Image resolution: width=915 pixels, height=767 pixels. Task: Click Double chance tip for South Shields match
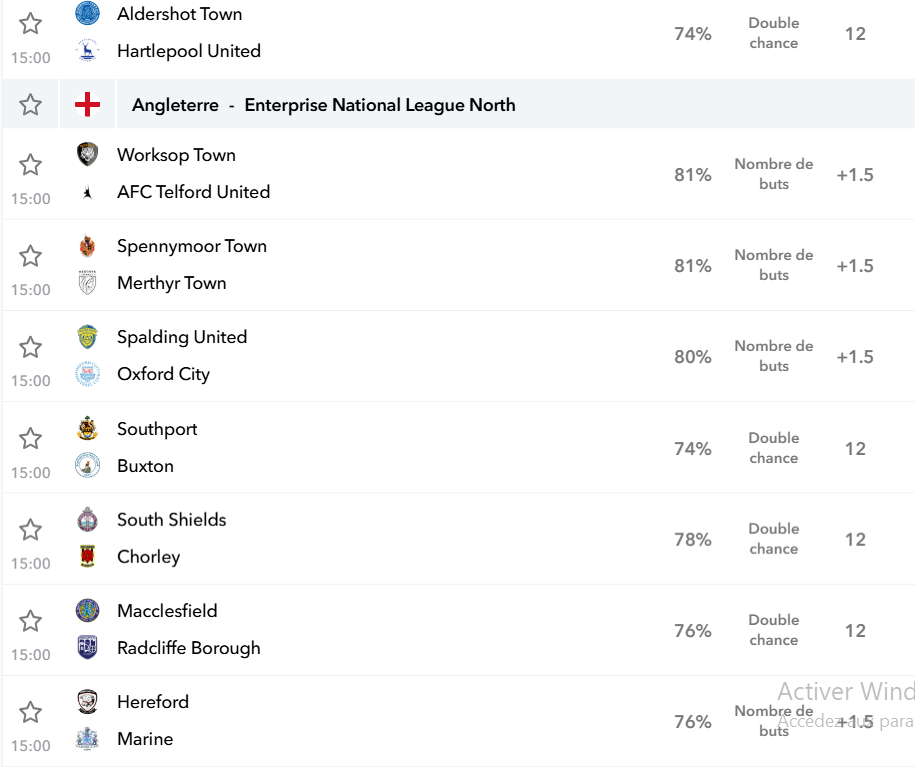(x=774, y=539)
